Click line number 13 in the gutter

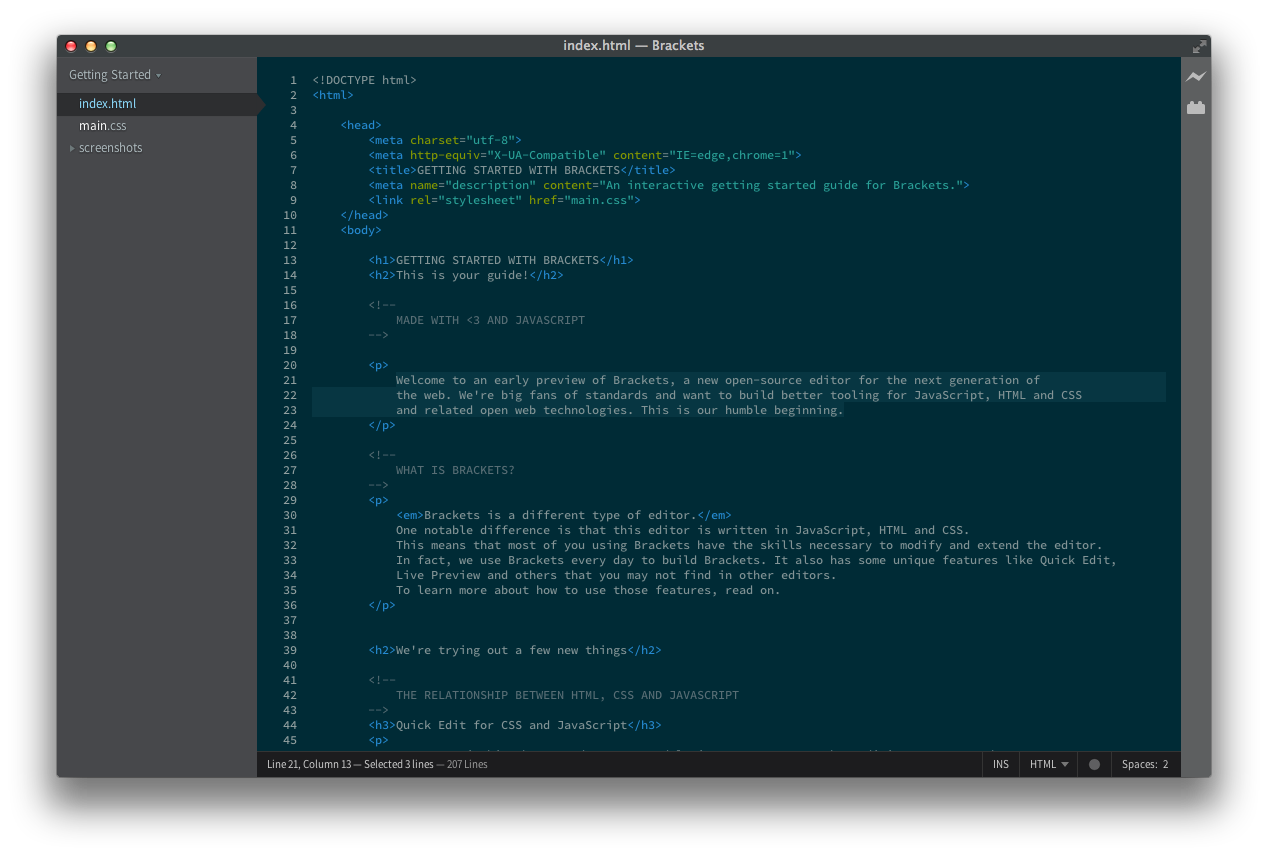290,260
